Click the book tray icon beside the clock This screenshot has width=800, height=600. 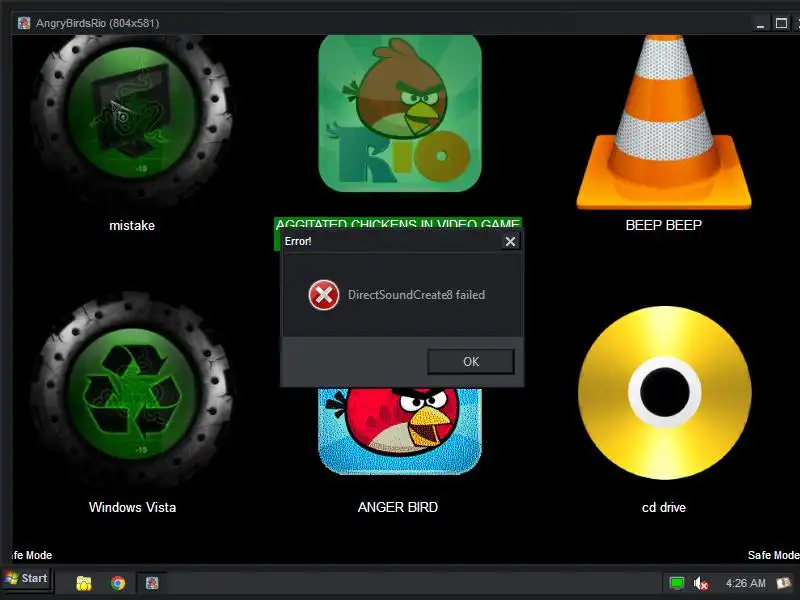(x=783, y=583)
